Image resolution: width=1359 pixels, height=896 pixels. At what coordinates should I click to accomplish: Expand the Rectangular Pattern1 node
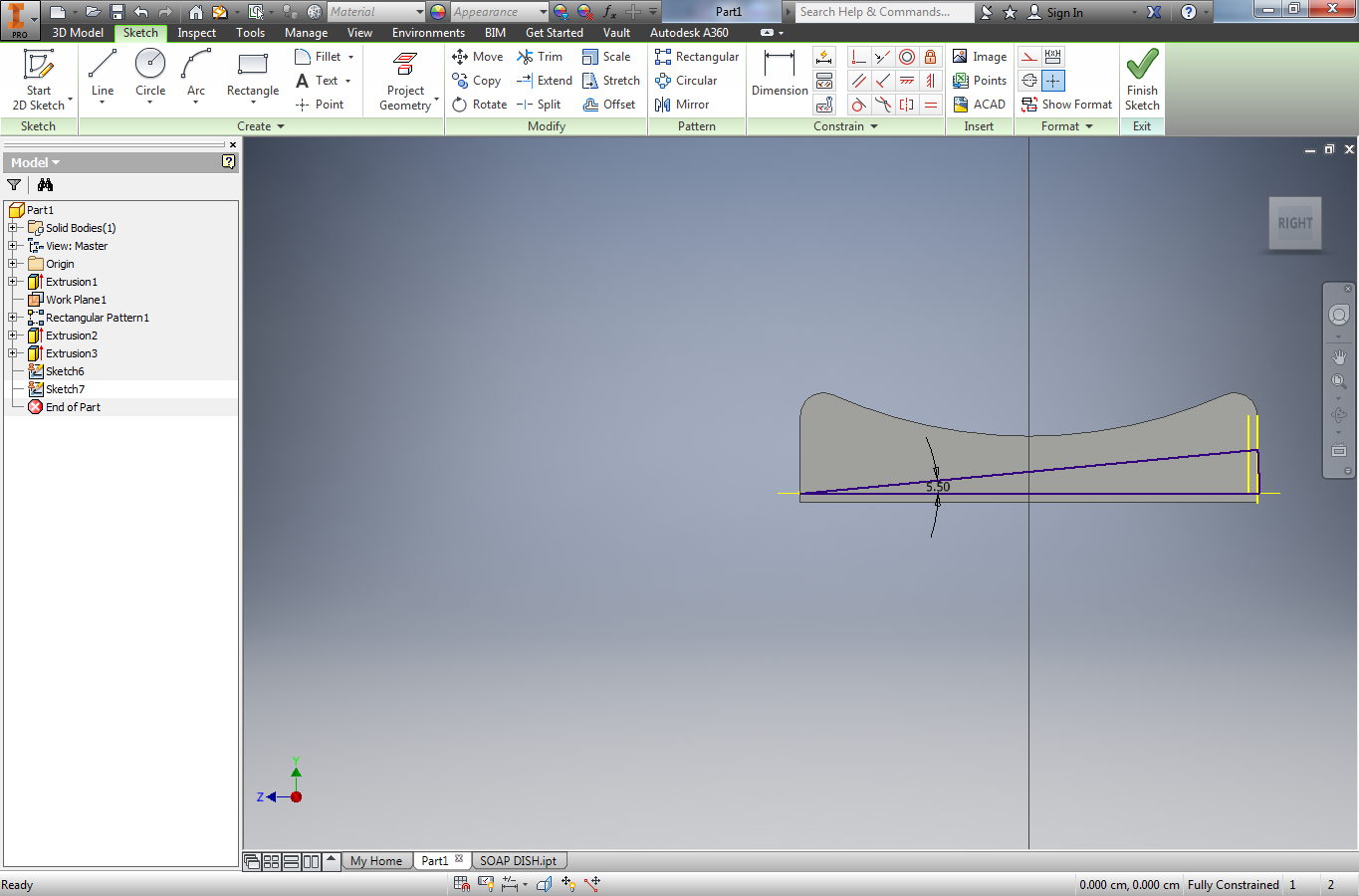(13, 318)
